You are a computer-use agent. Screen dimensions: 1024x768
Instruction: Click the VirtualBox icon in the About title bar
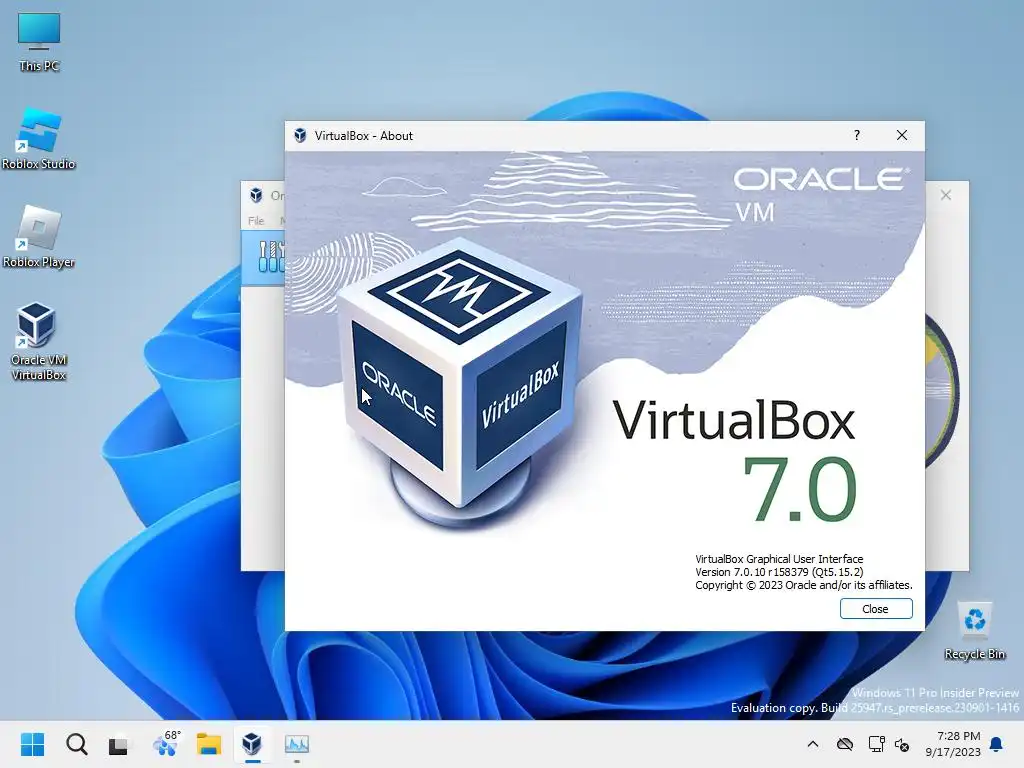pos(300,136)
